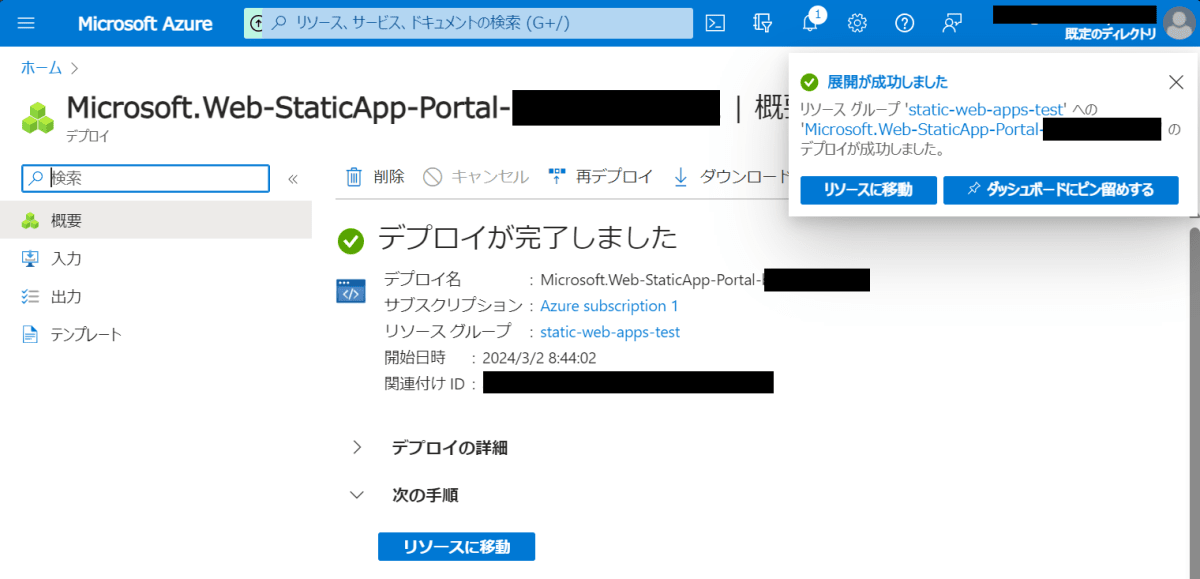Open portal settings gear

[x=857, y=23]
